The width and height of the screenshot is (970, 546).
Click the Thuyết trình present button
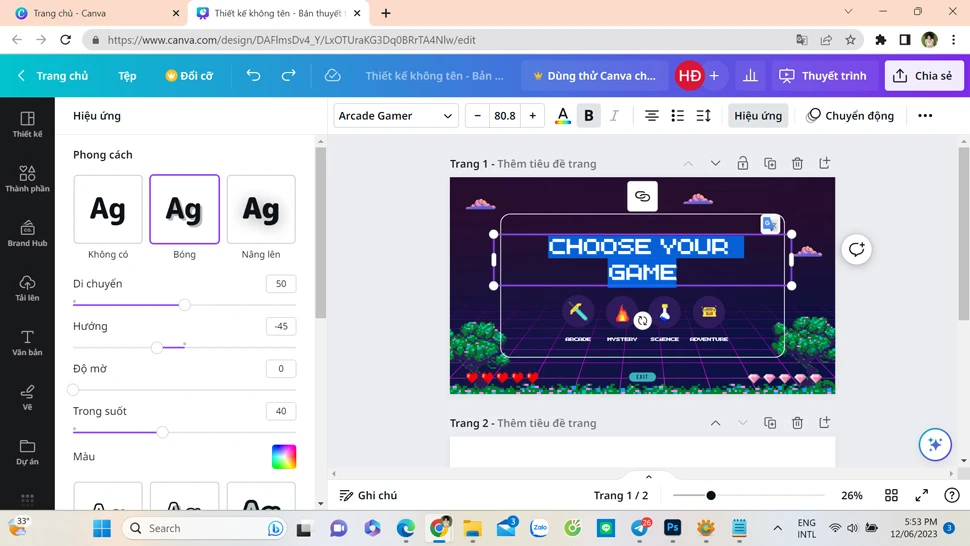click(x=823, y=76)
